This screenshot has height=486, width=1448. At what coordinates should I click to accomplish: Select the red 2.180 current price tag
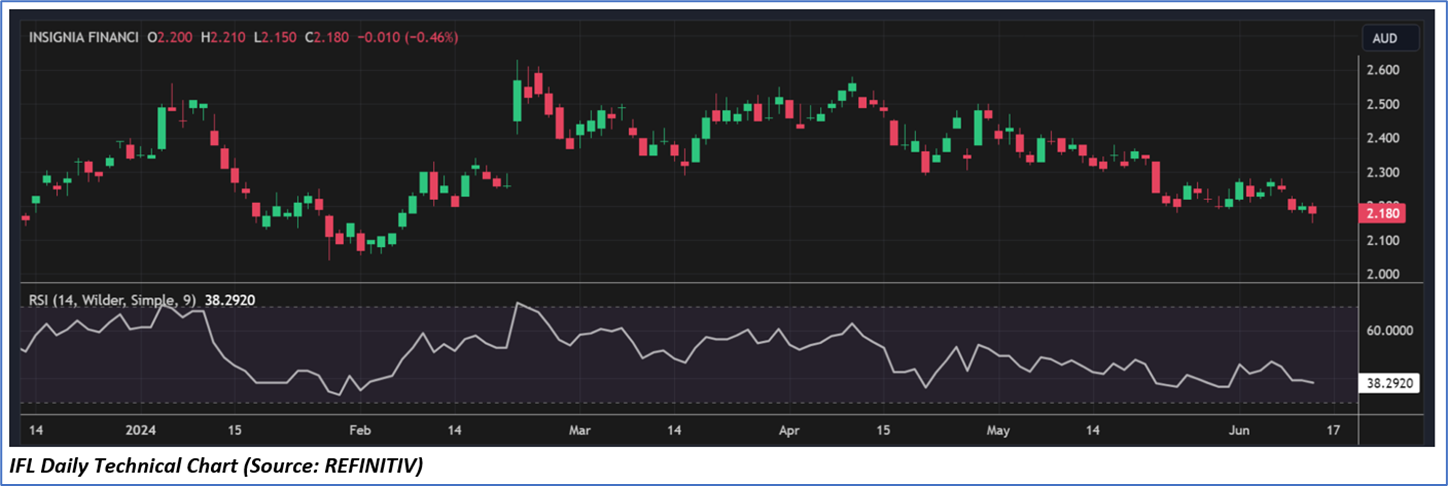tap(1385, 213)
